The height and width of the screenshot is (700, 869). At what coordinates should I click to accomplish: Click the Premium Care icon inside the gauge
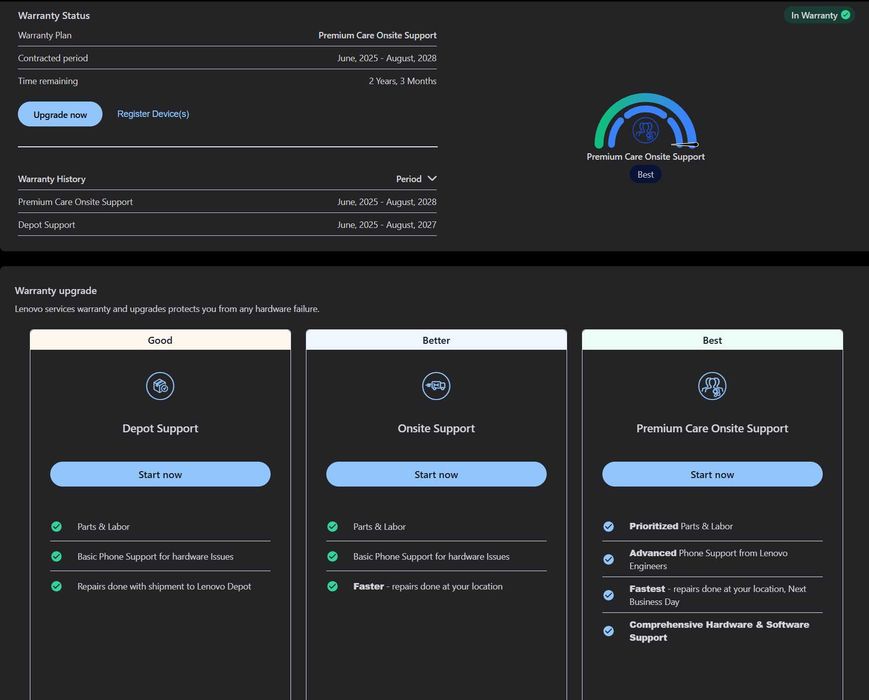tap(646, 130)
